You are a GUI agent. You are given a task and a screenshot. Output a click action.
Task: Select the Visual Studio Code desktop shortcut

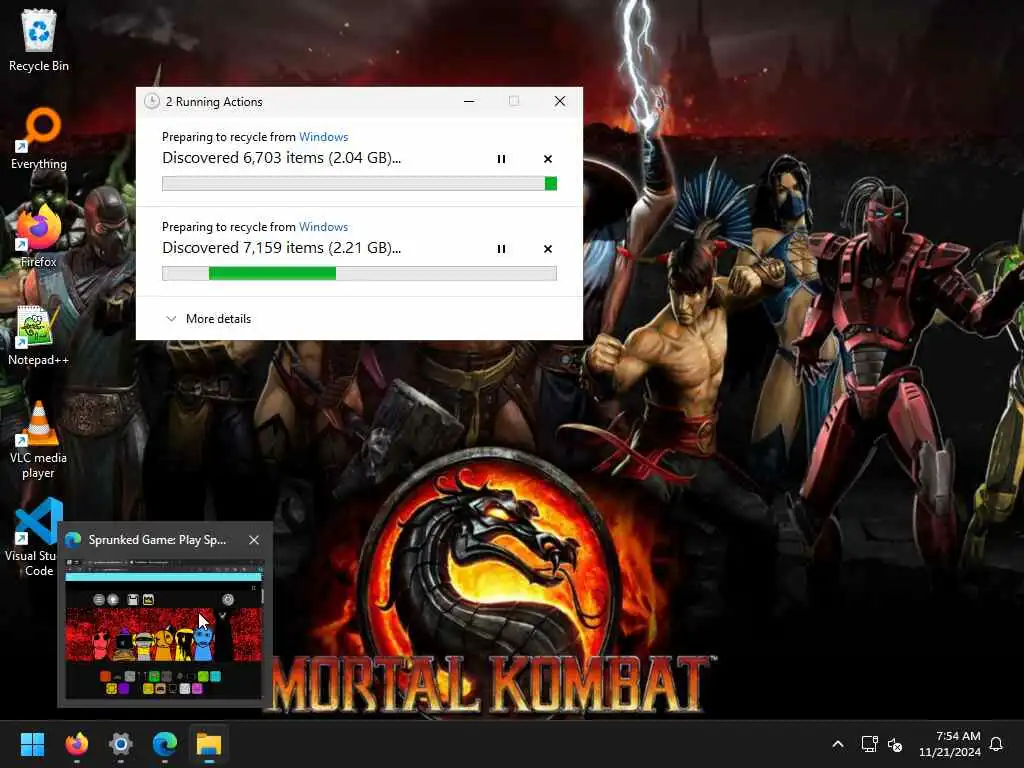pyautogui.click(x=31, y=537)
